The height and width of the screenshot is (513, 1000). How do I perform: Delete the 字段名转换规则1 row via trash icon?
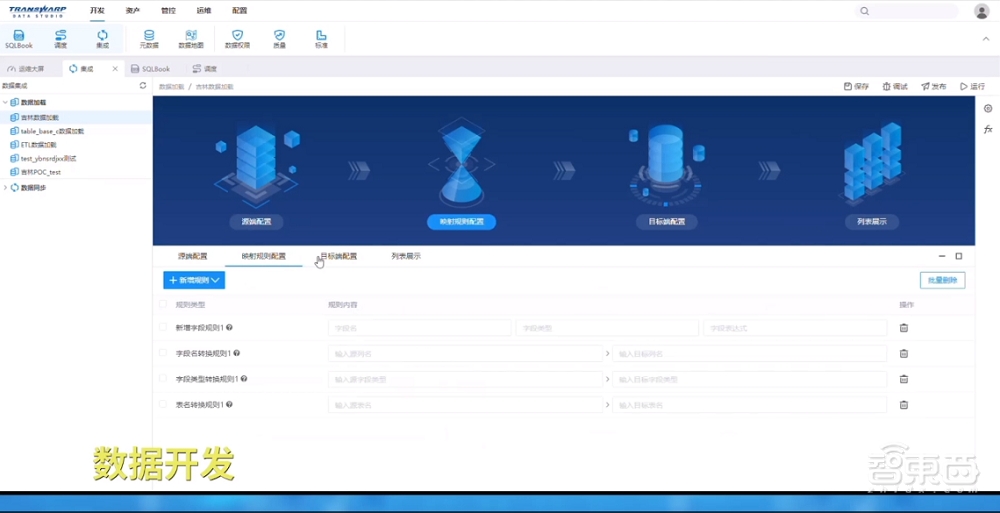pos(904,353)
